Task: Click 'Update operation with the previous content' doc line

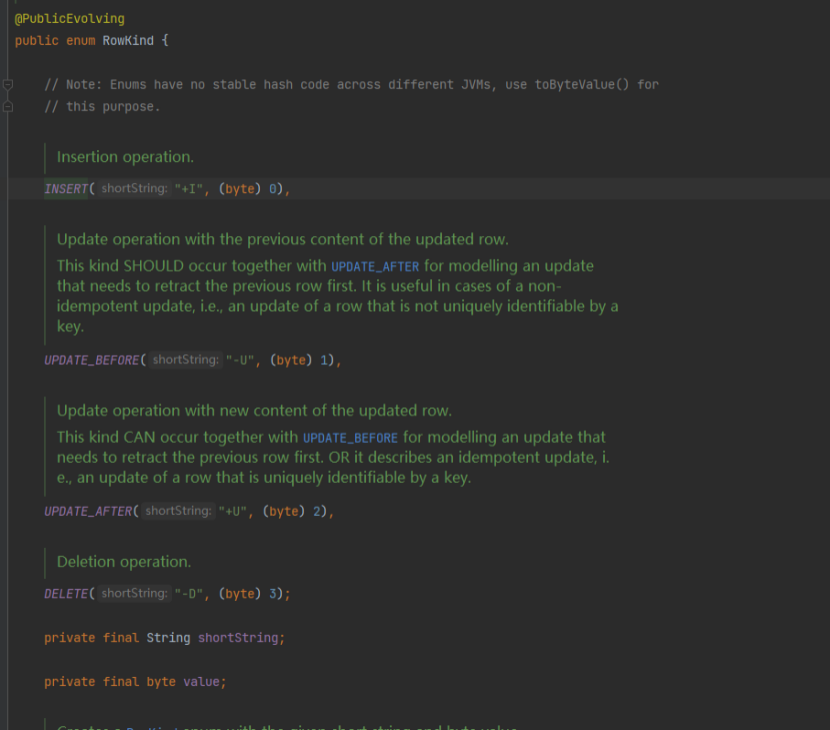Action: click(x=283, y=240)
